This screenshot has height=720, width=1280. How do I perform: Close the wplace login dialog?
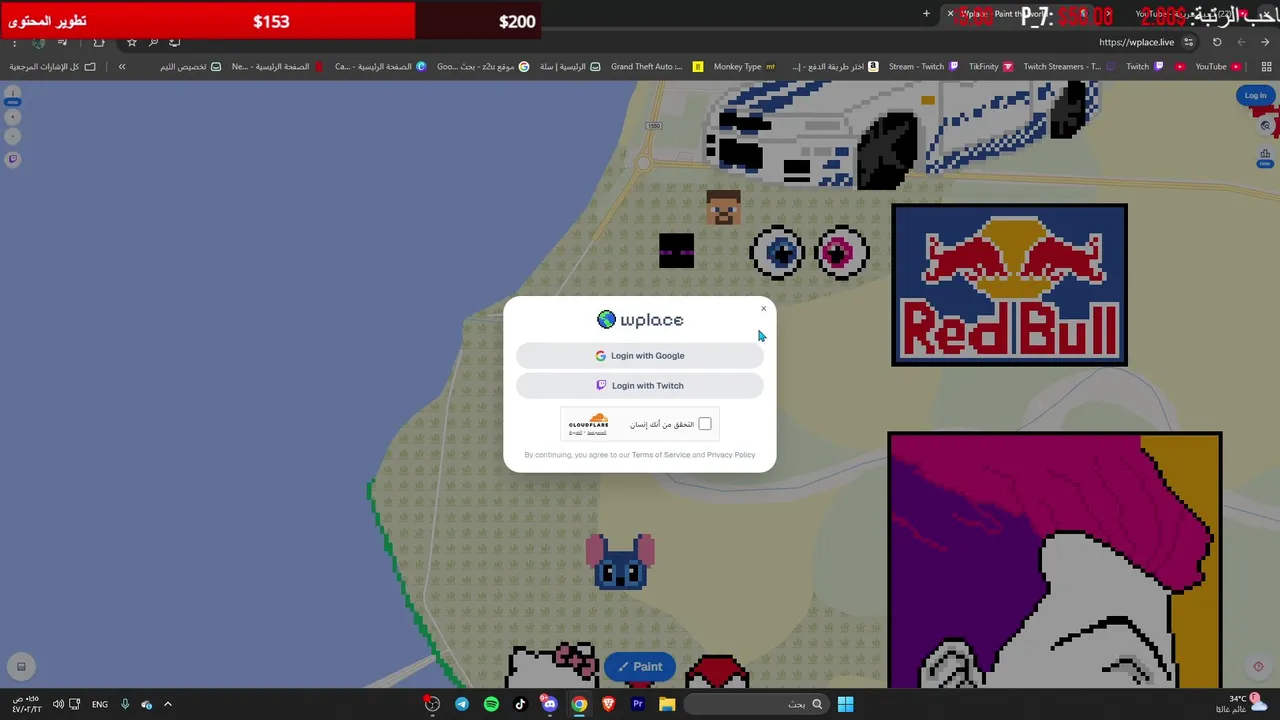(763, 308)
